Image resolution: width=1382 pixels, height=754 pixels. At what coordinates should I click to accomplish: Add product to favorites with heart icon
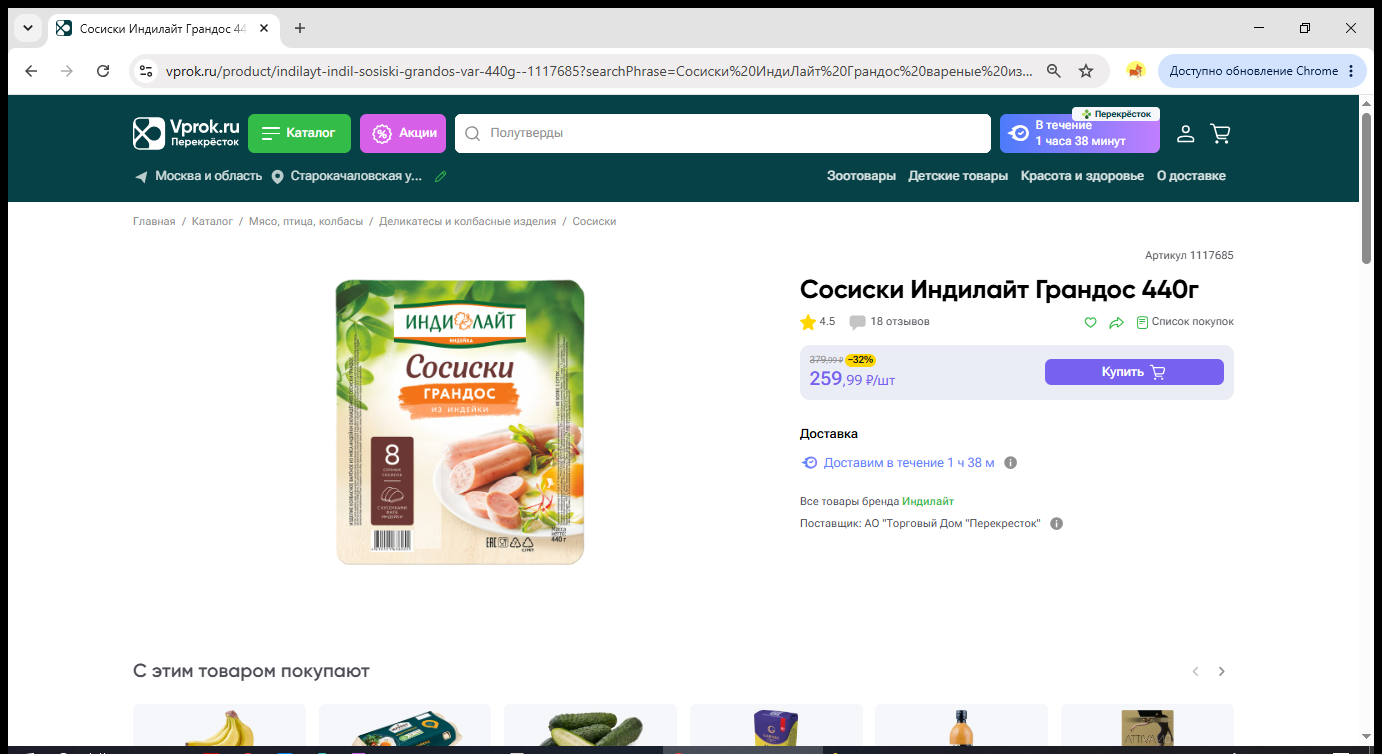click(x=1091, y=322)
